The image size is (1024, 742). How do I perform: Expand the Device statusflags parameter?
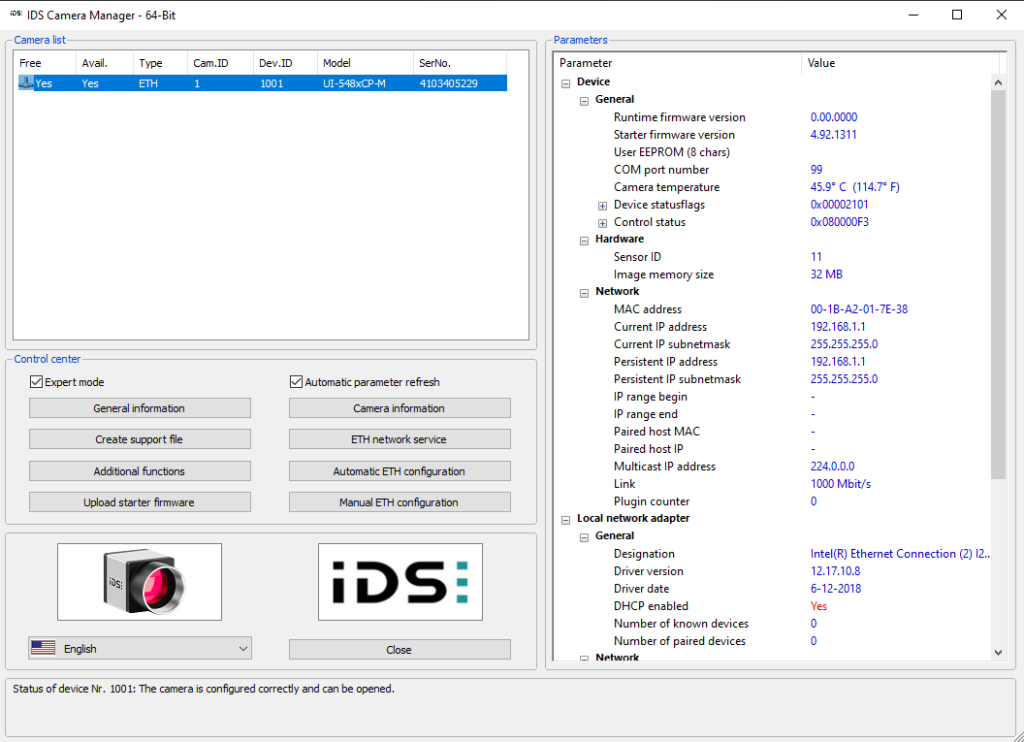click(602, 204)
